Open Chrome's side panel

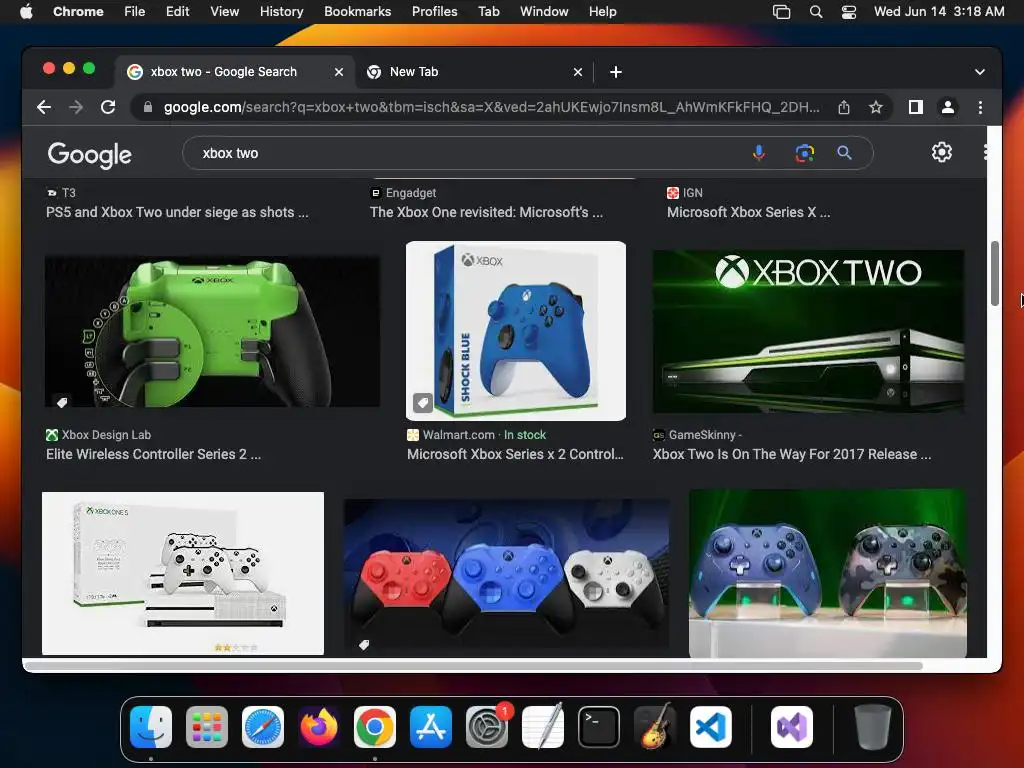pyautogui.click(x=916, y=107)
